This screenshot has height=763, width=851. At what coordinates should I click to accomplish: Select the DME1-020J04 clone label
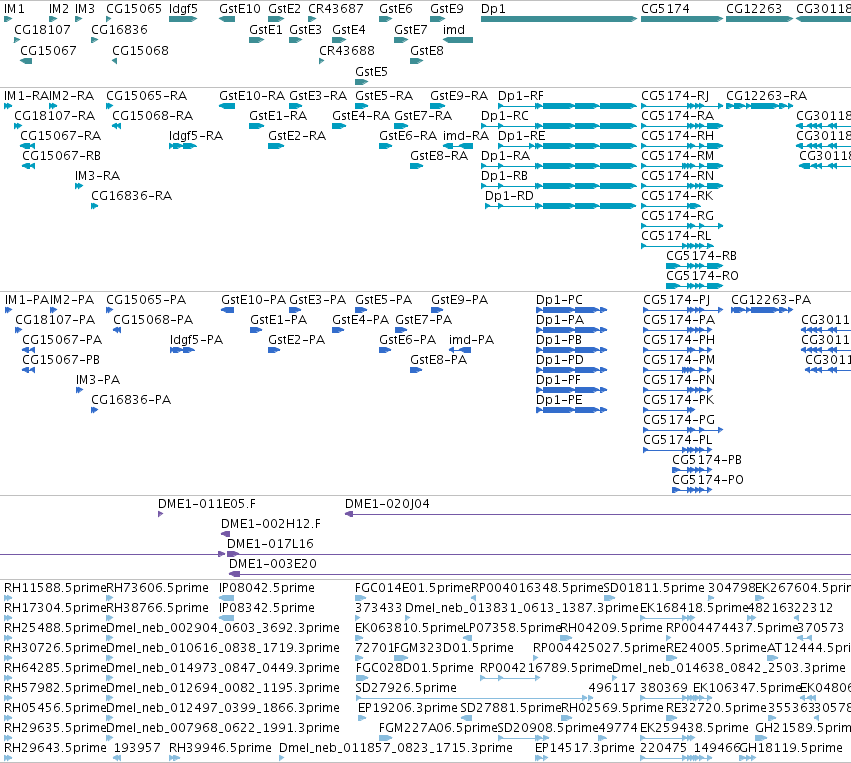388,504
